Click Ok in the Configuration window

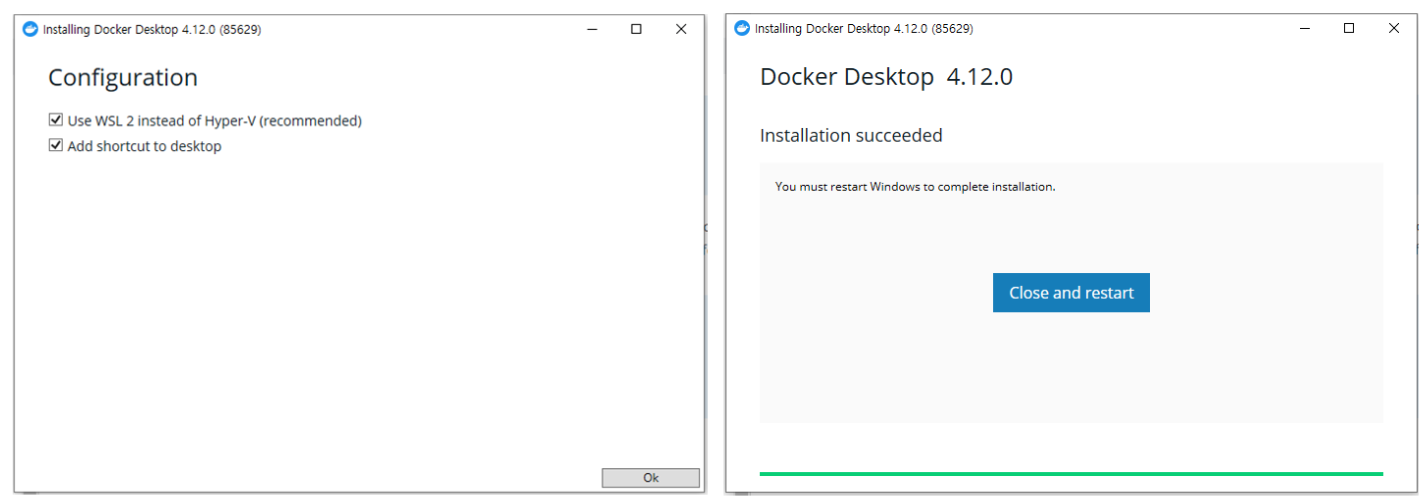(x=651, y=478)
